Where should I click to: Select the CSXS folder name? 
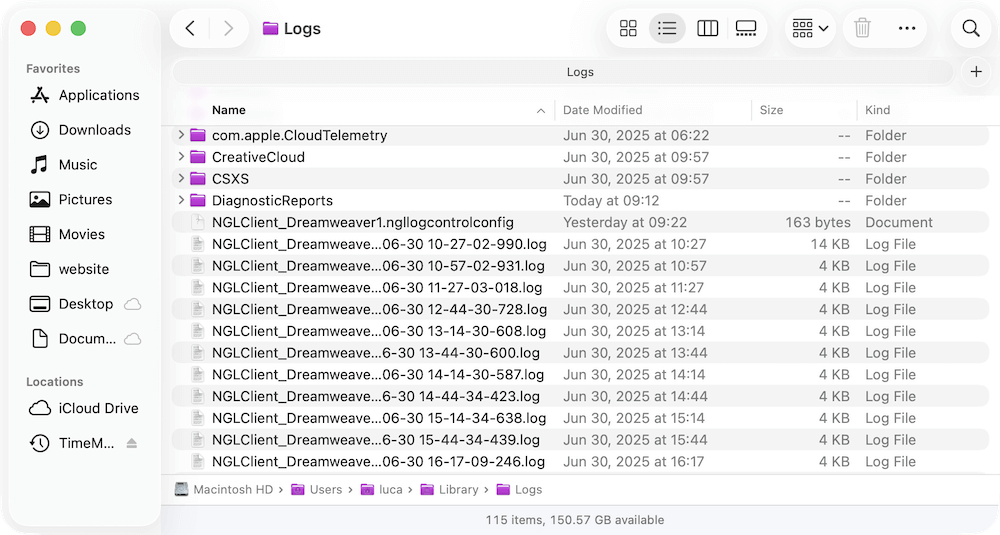click(230, 179)
